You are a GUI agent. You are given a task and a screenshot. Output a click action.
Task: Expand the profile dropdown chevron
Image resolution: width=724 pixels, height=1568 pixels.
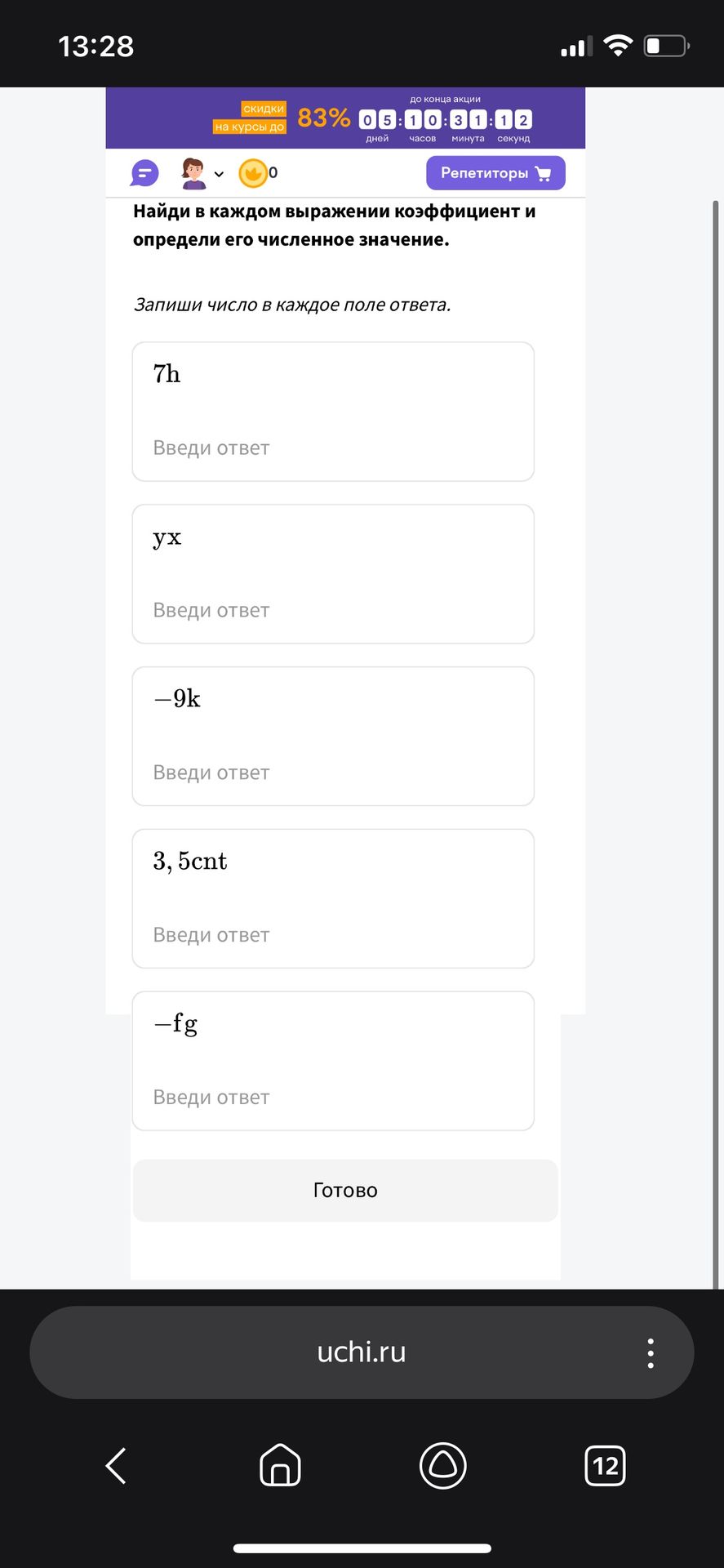219,174
